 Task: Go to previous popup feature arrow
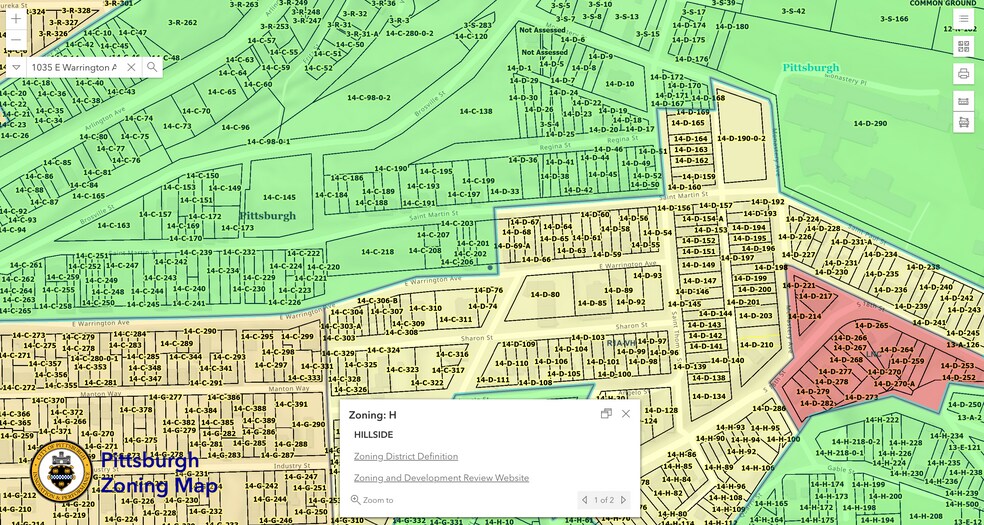(585, 500)
